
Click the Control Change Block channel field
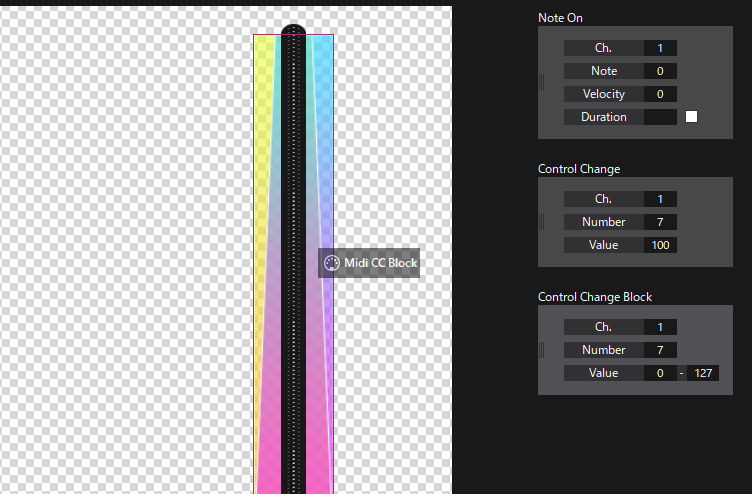pos(660,327)
